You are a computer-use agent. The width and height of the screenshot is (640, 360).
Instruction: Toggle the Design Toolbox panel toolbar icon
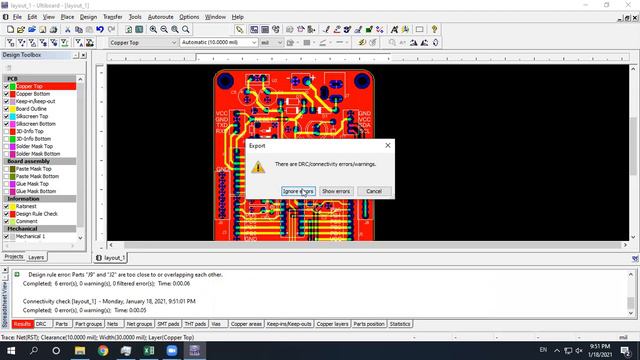point(254,29)
